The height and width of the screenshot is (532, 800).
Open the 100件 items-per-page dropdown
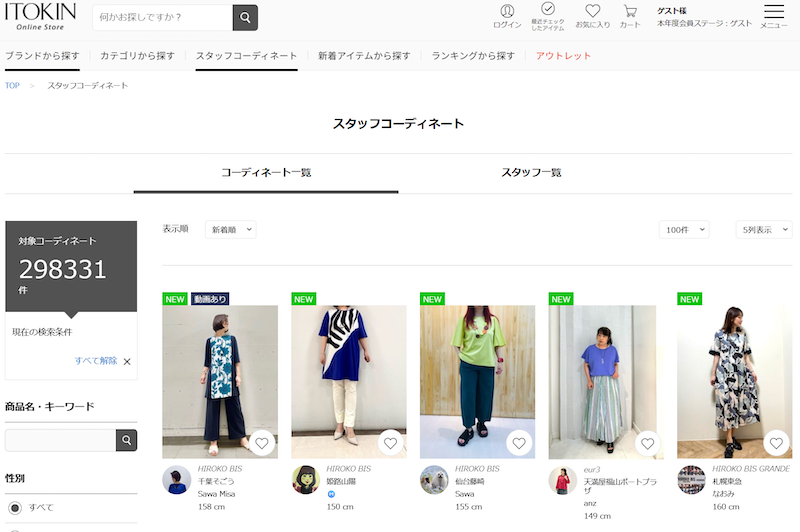[684, 230]
